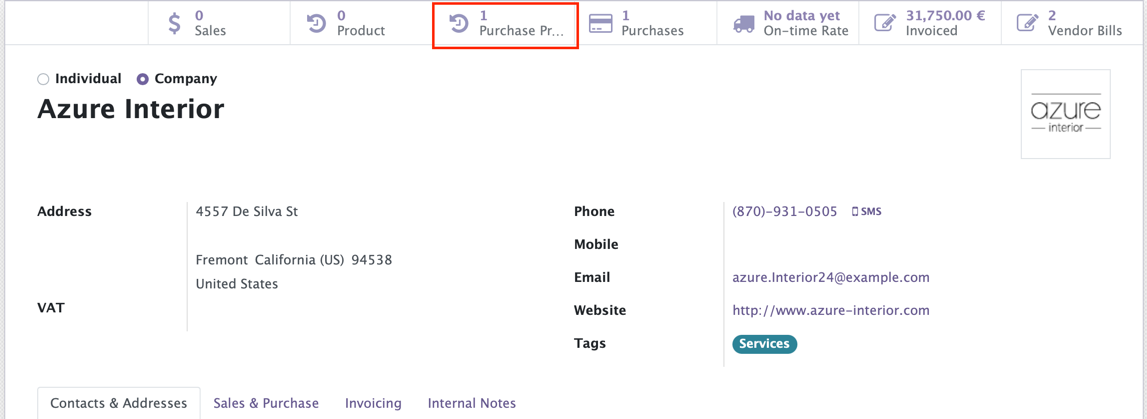Click the empty Mobile field
Viewport: 1147px width, 419px height.
pos(922,245)
